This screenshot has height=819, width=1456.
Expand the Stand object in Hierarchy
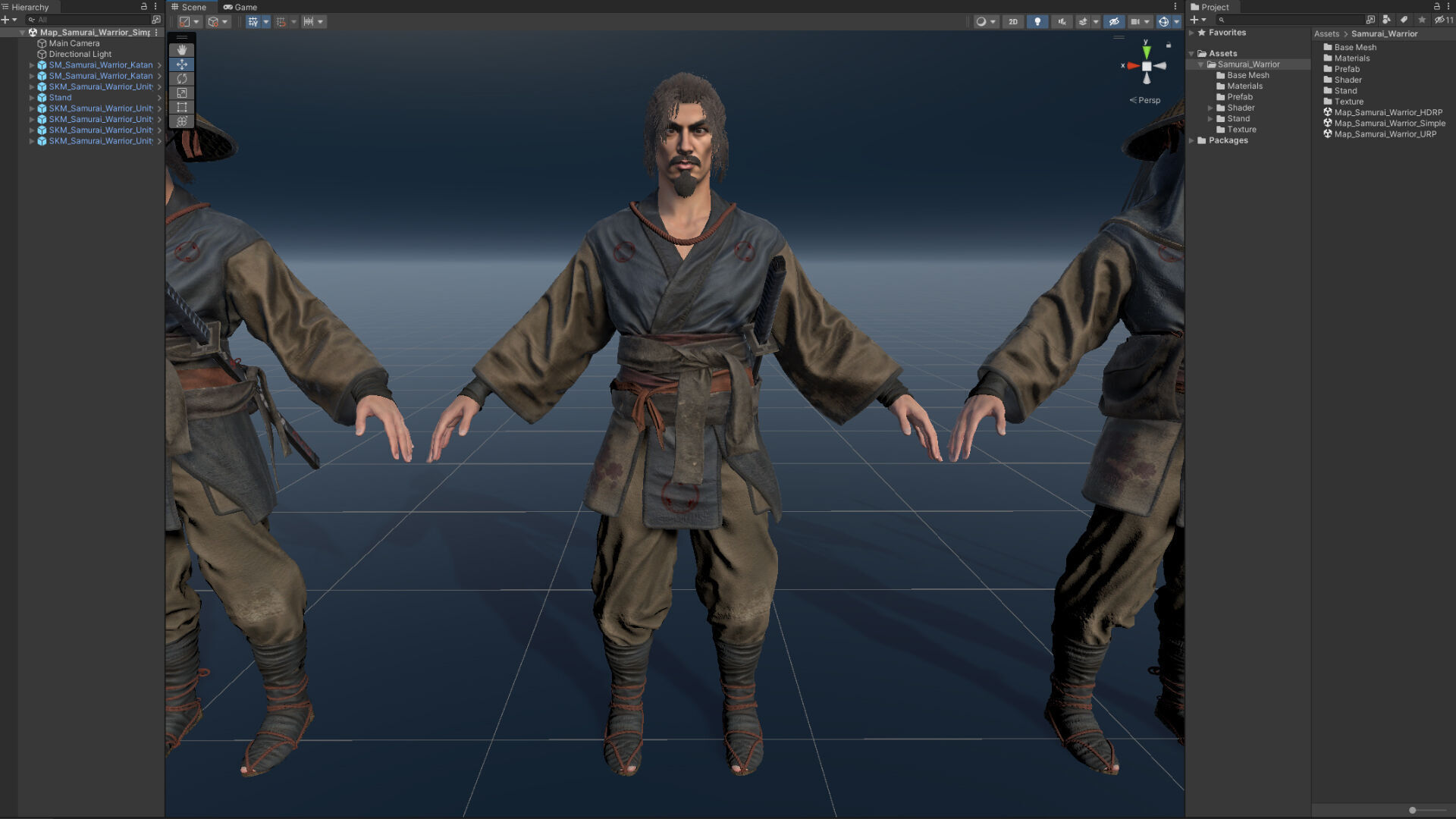(32, 98)
